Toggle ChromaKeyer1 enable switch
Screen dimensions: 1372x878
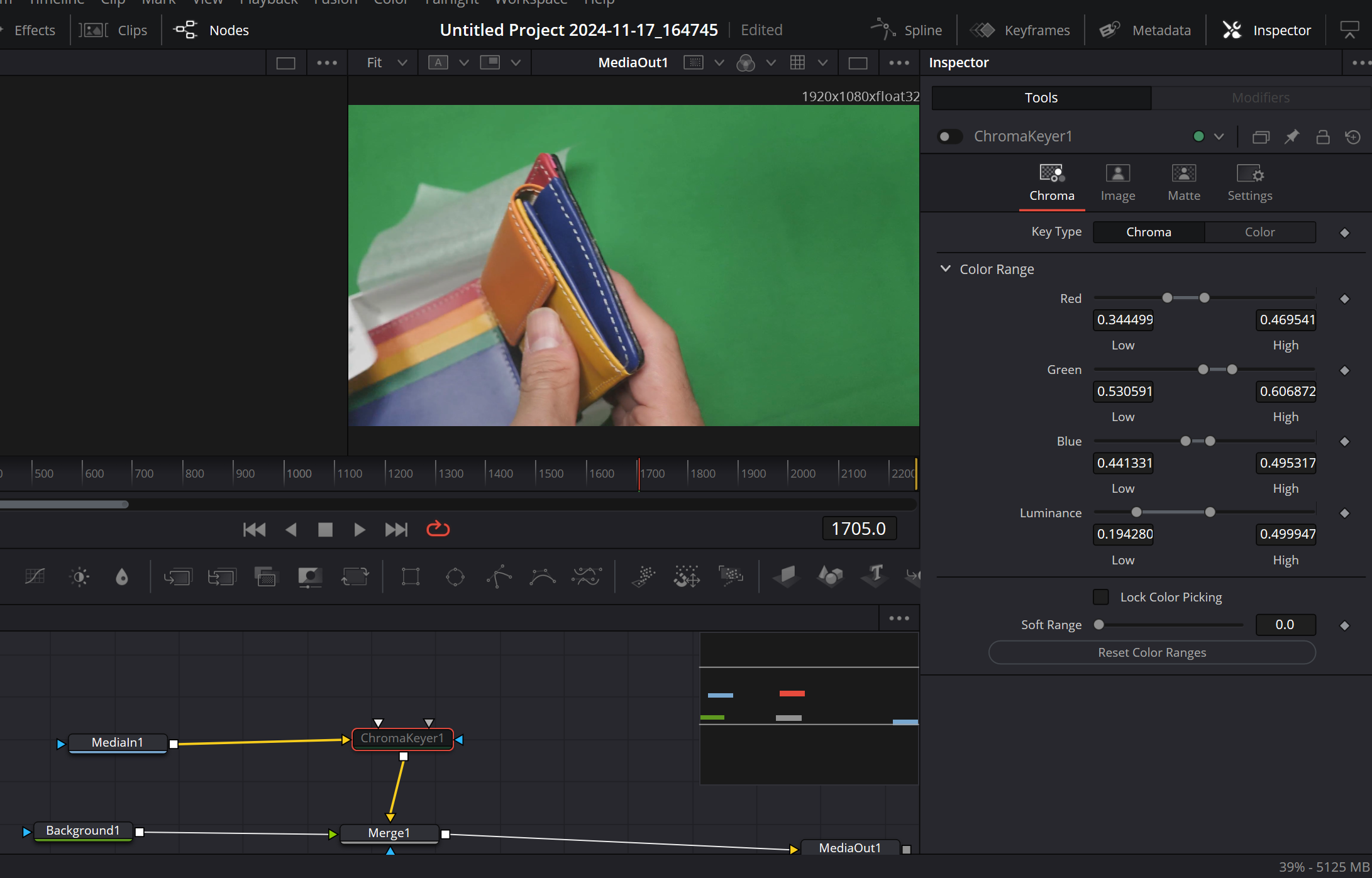coord(949,136)
